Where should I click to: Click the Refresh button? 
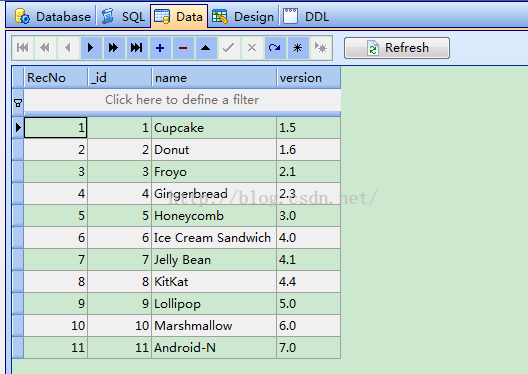pyautogui.click(x=397, y=48)
